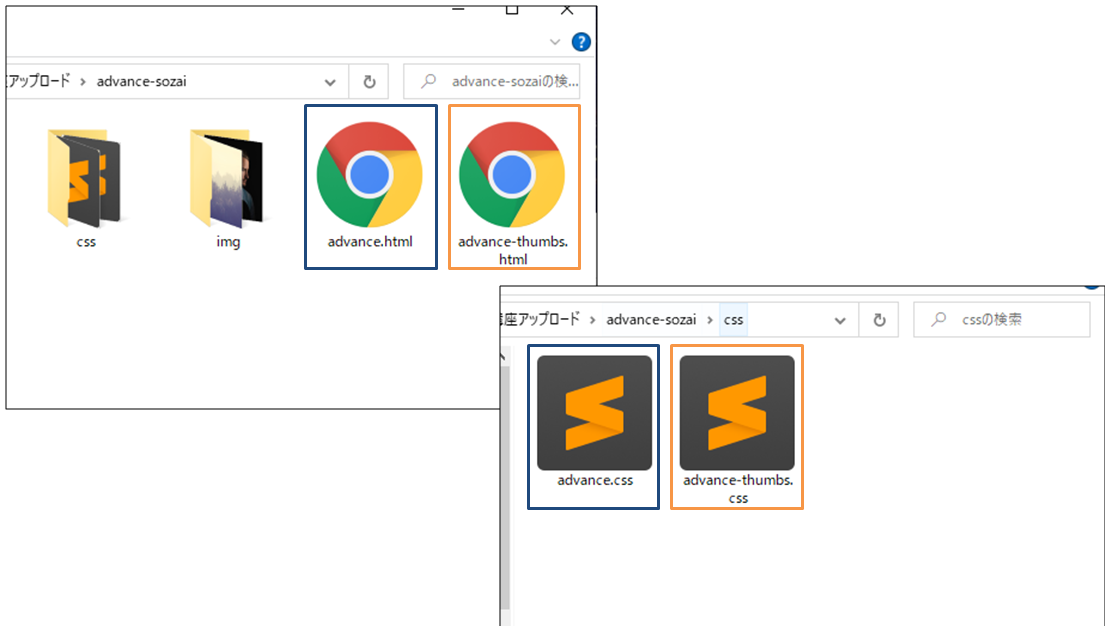Refresh the advance-sozai folder view
The image size is (1105, 626).
point(369,82)
